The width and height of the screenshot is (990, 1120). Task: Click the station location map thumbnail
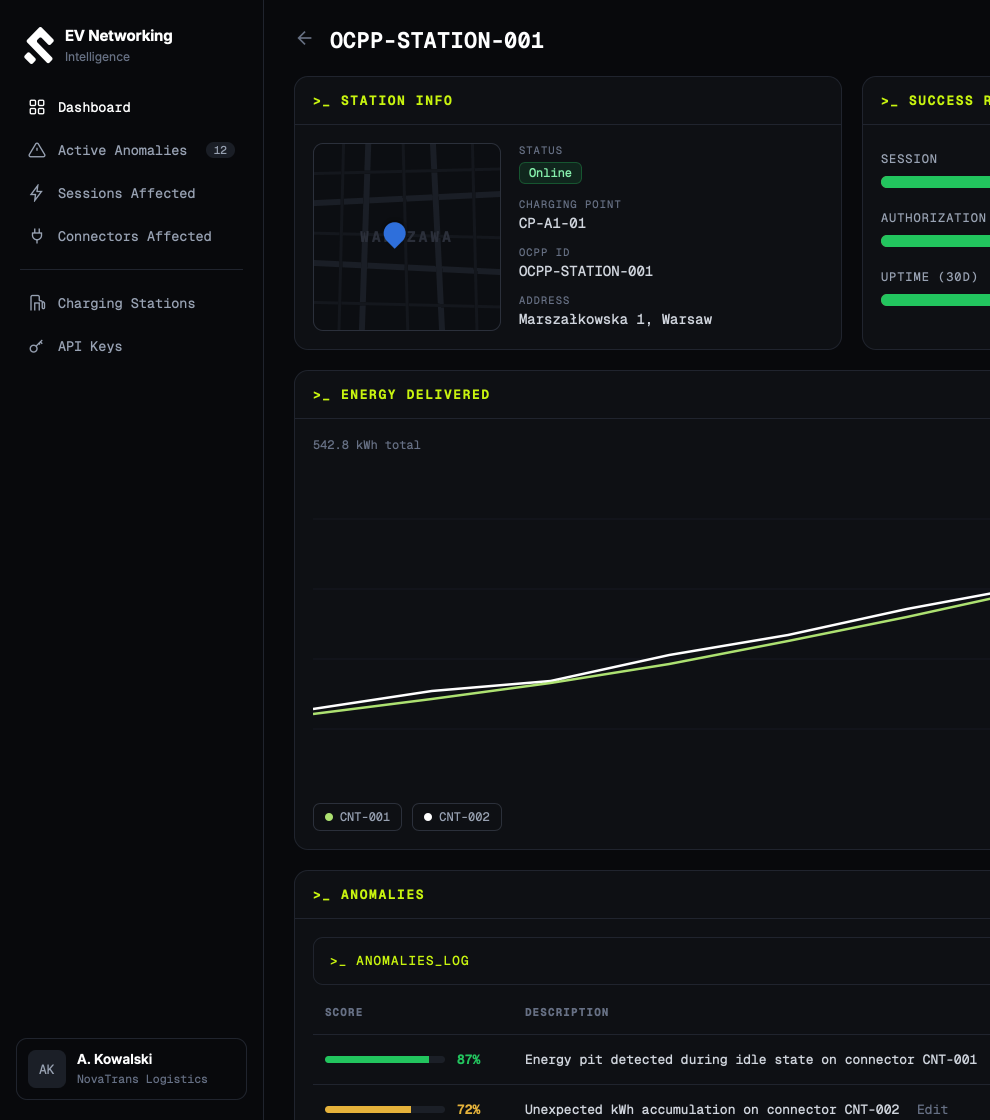[x=406, y=237]
